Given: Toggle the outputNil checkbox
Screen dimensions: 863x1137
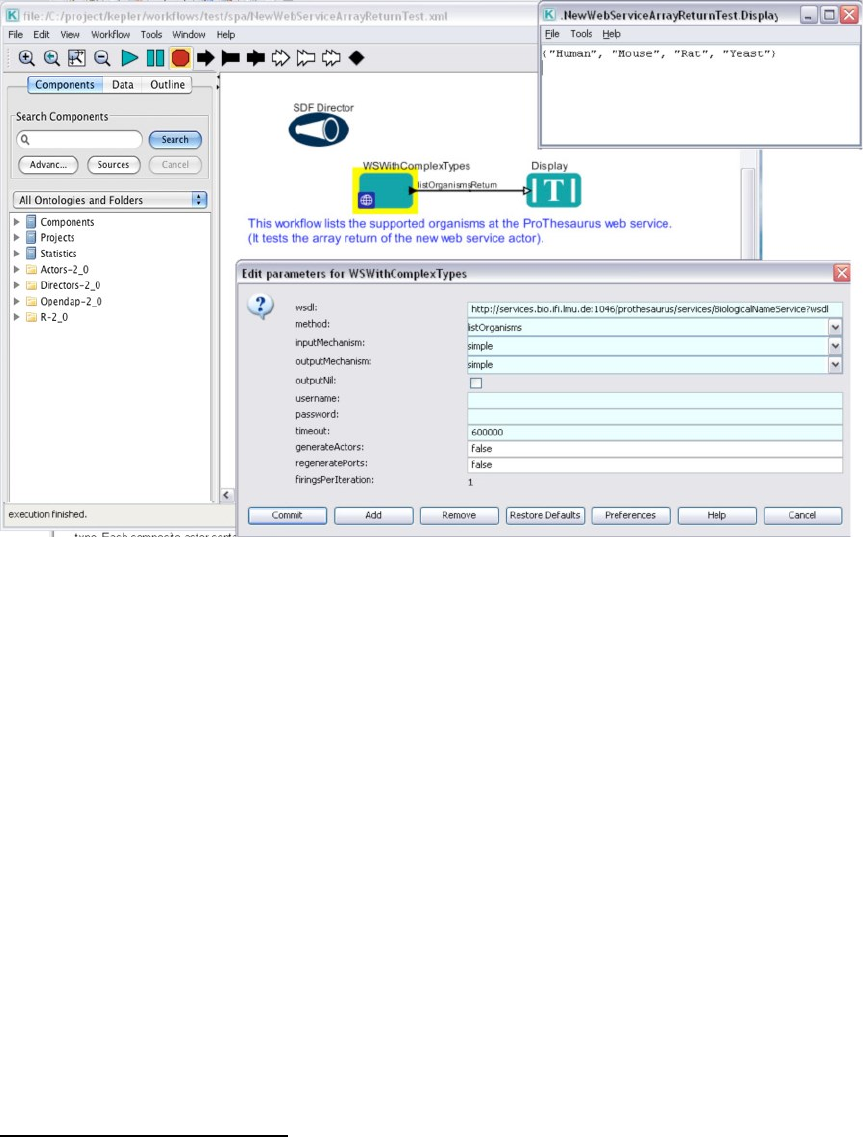Looking at the screenshot, I should (476, 382).
